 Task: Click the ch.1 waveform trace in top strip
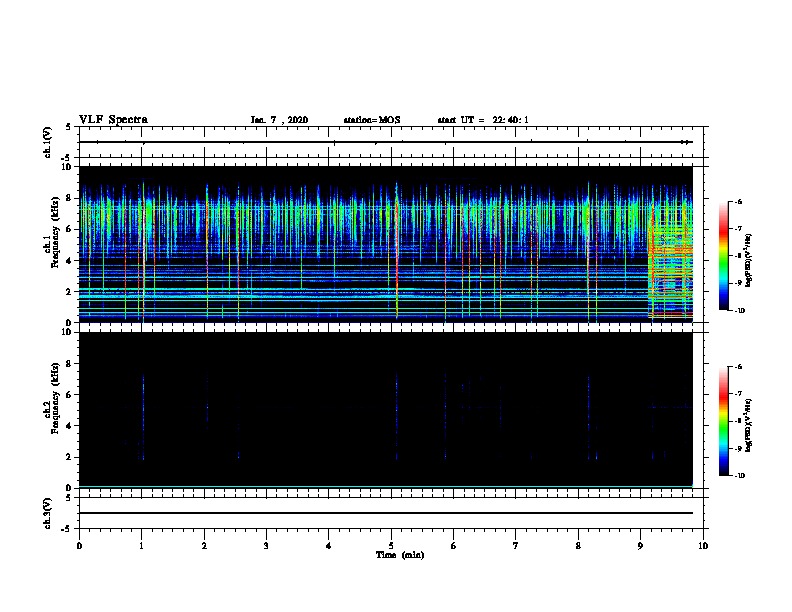click(386, 142)
